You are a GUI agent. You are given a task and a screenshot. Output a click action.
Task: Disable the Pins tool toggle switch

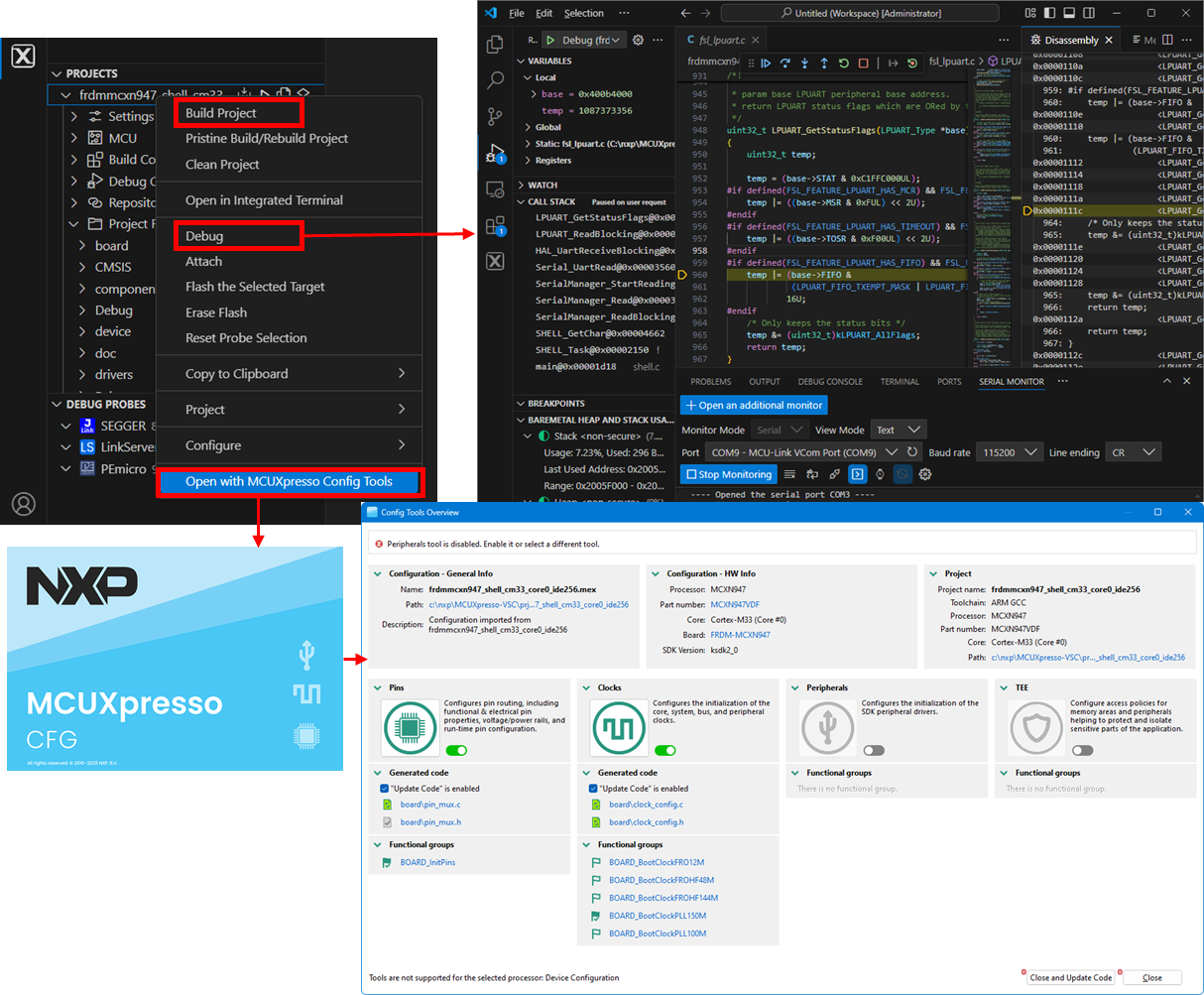(x=456, y=750)
